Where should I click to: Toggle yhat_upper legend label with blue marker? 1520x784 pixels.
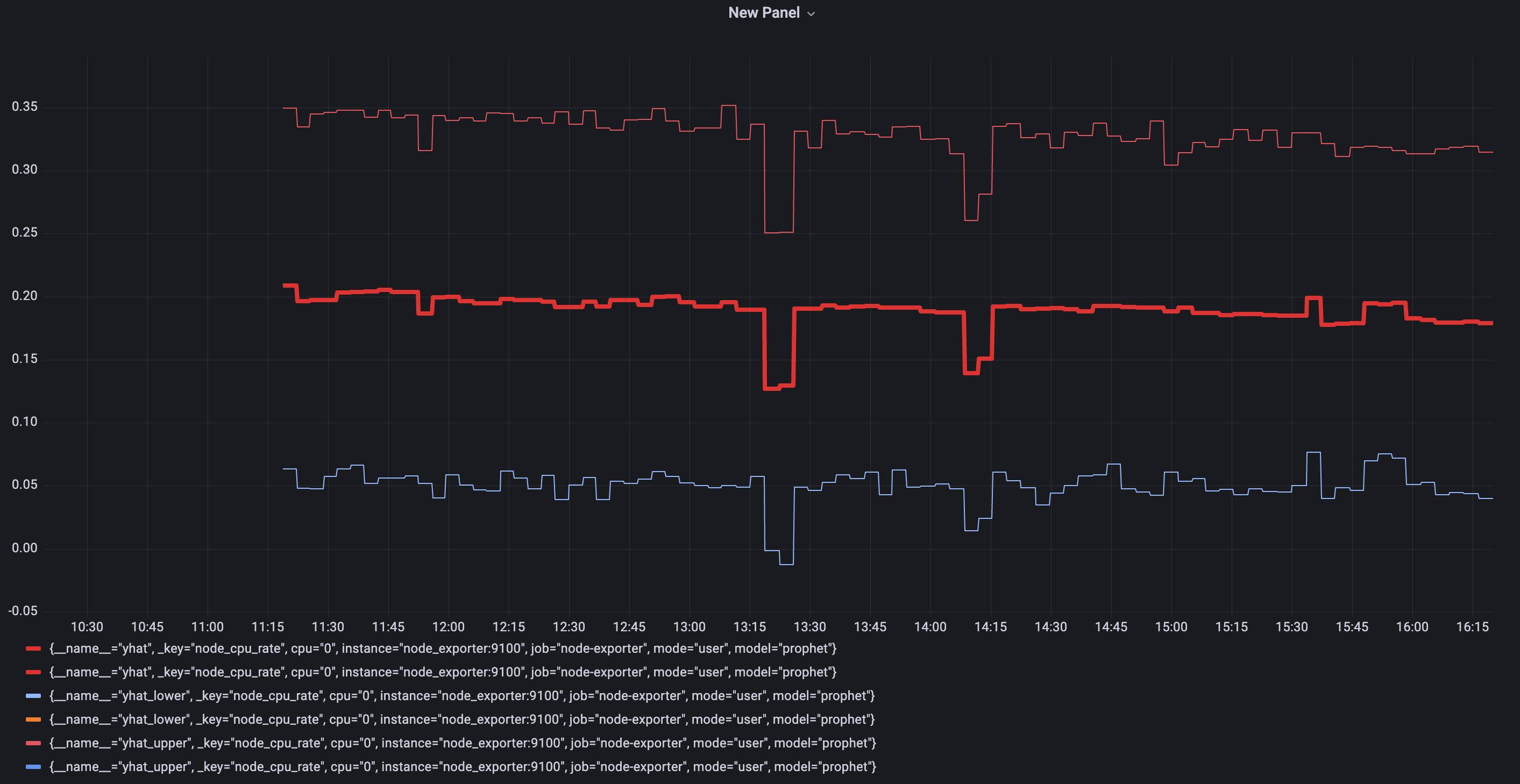click(x=463, y=767)
